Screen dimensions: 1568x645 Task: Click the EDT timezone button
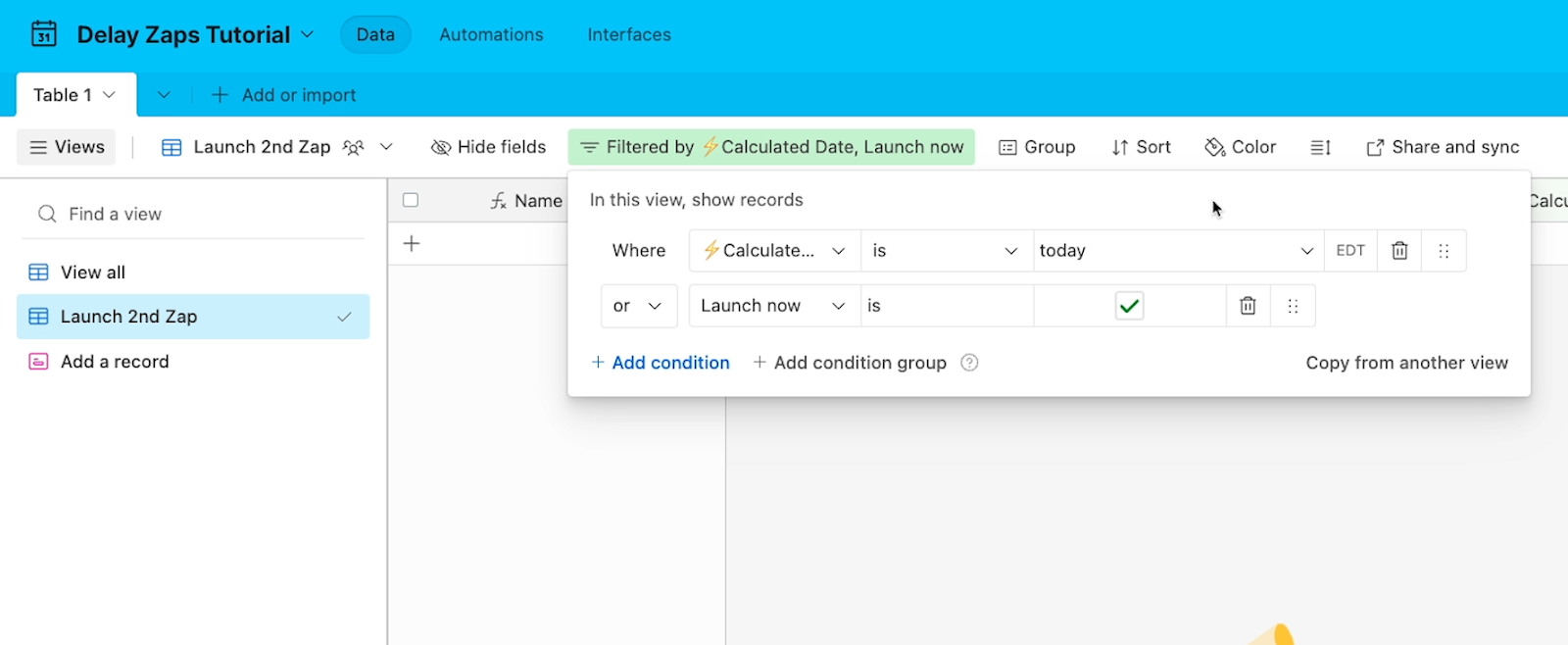pos(1350,251)
